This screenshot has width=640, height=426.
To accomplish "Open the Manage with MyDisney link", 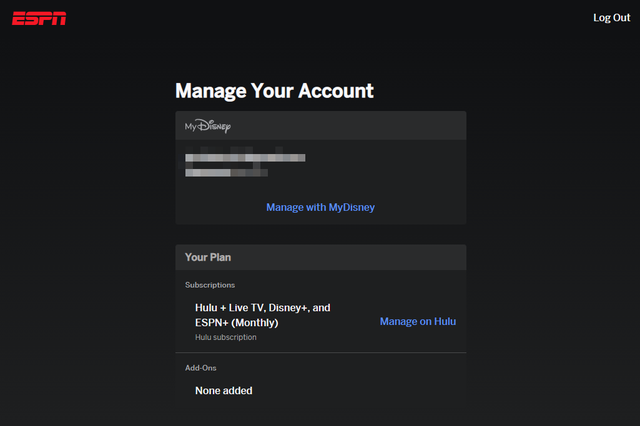I will (320, 207).
